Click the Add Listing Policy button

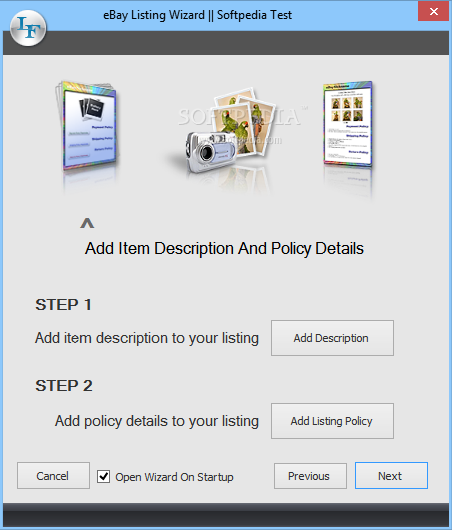click(332, 421)
